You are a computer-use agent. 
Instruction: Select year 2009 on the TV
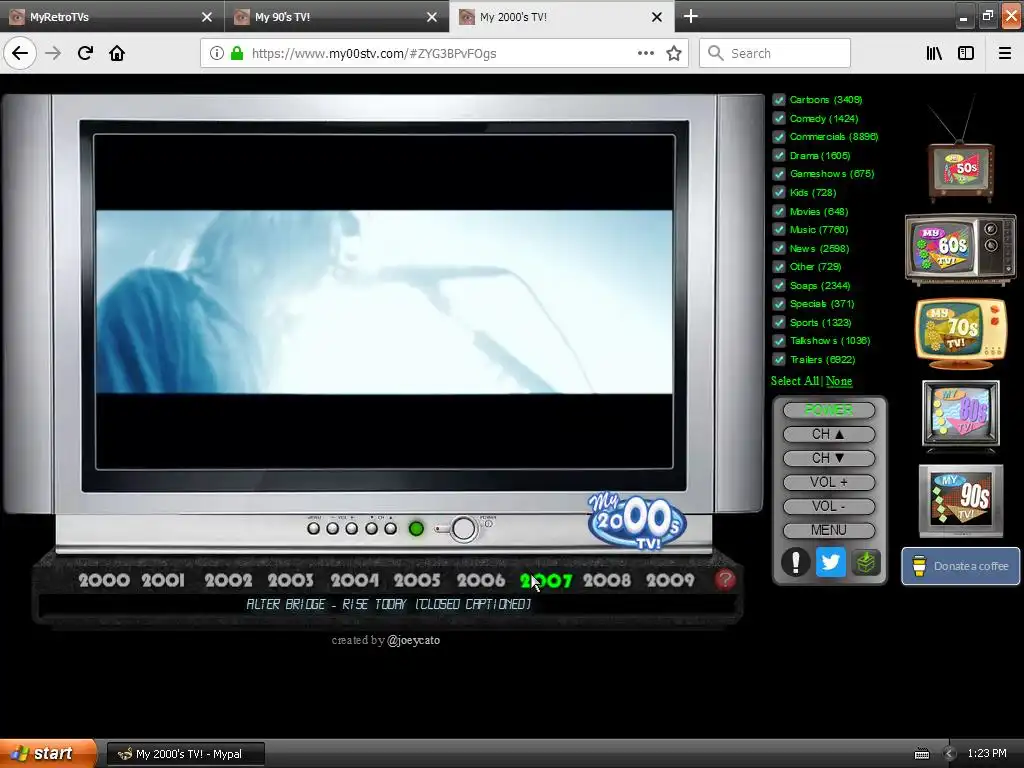670,580
